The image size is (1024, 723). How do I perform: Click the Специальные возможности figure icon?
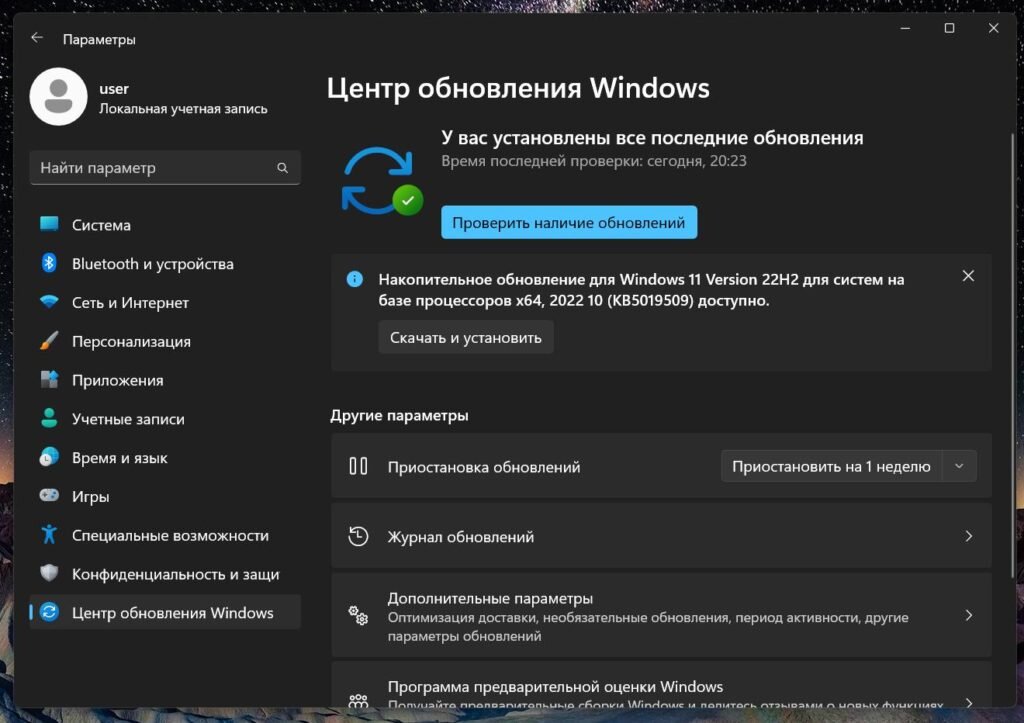click(x=49, y=534)
